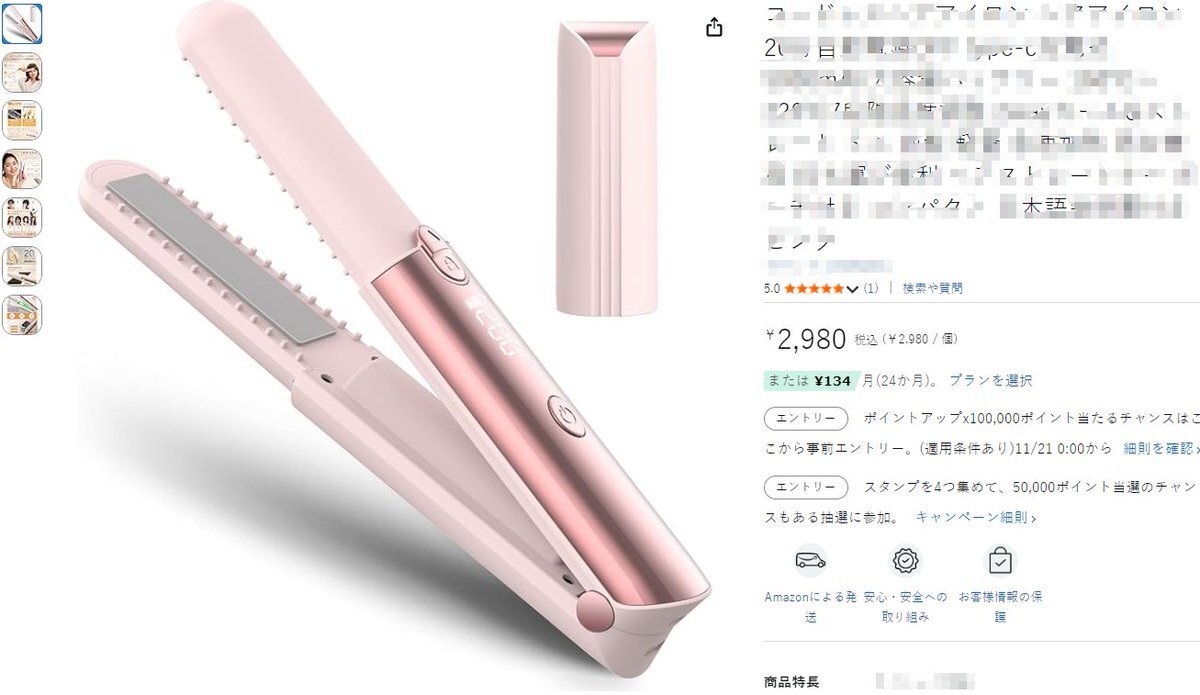Open the review count (1) link
This screenshot has height=695, width=1200.
[x=871, y=288]
